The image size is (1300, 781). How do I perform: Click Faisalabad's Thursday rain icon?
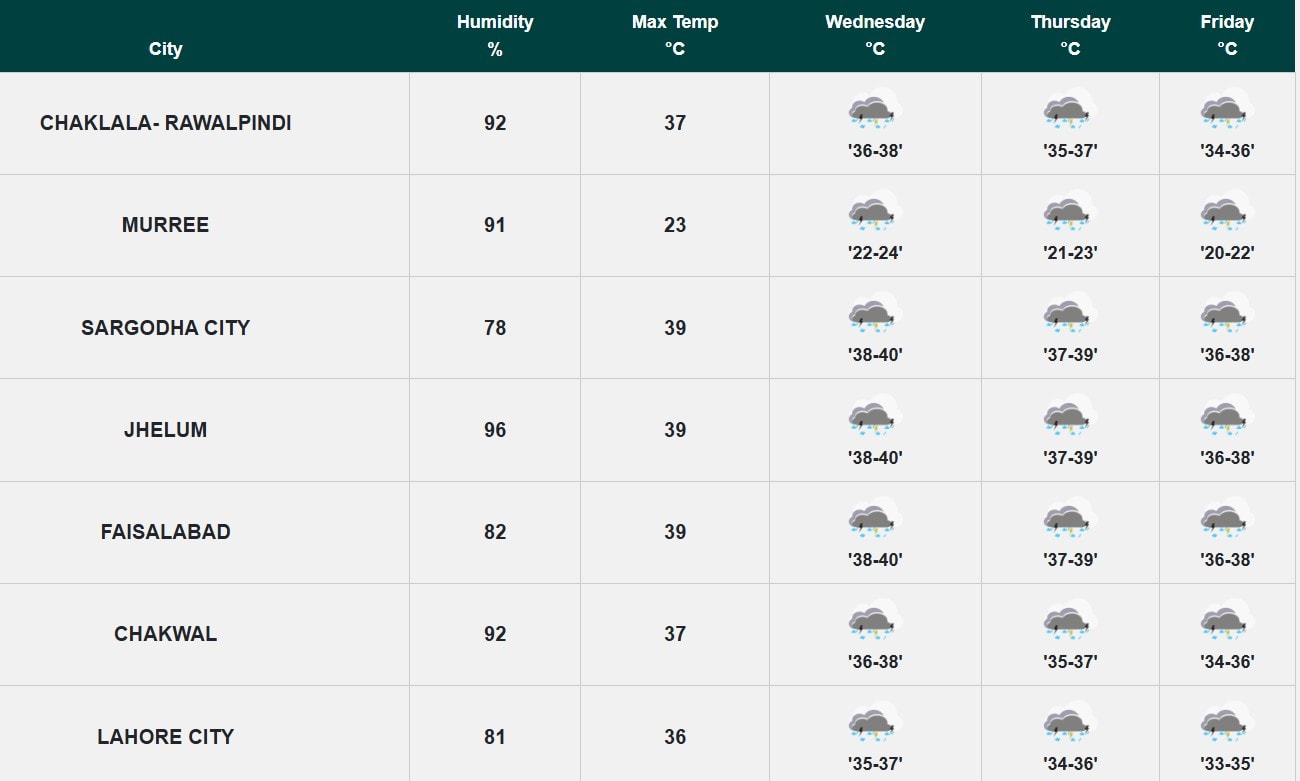tap(1070, 520)
